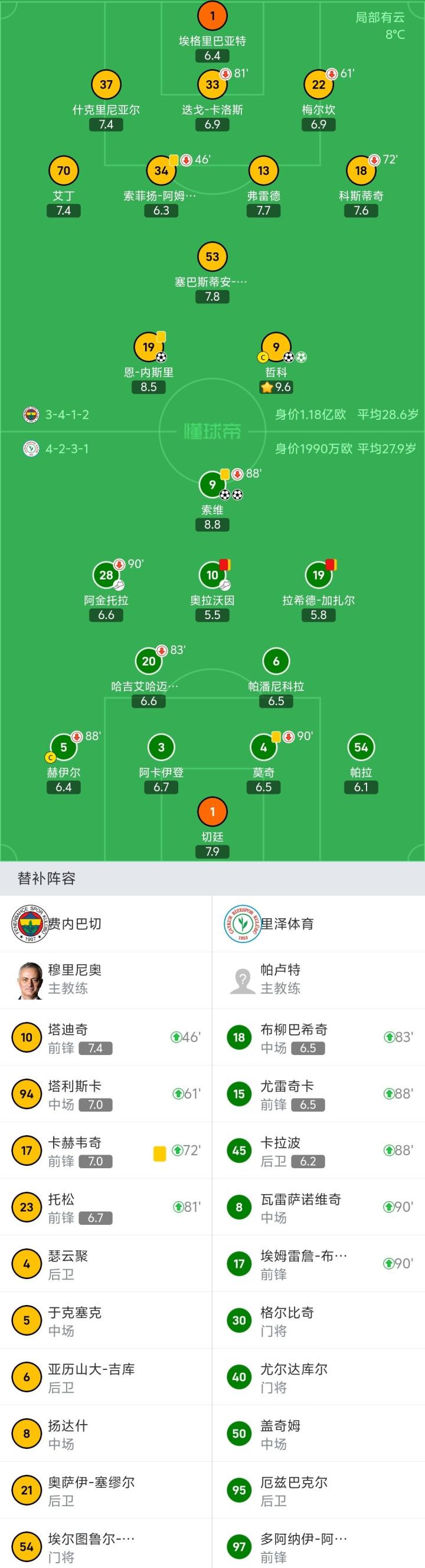This screenshot has width=425, height=1568.
Task: Click the placeholder avatar for coach 帕卢特
Action: tap(242, 980)
